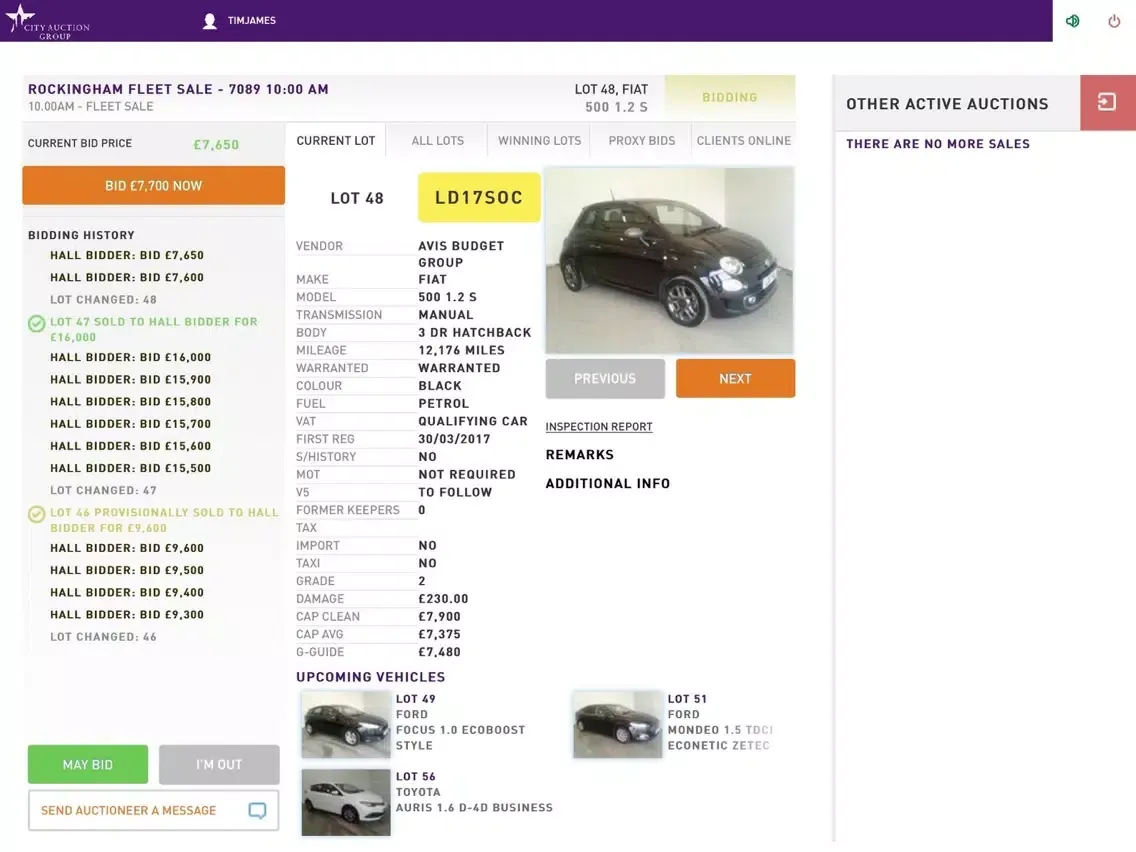Show the Previous vehicle photo
1136x852 pixels.
605,378
